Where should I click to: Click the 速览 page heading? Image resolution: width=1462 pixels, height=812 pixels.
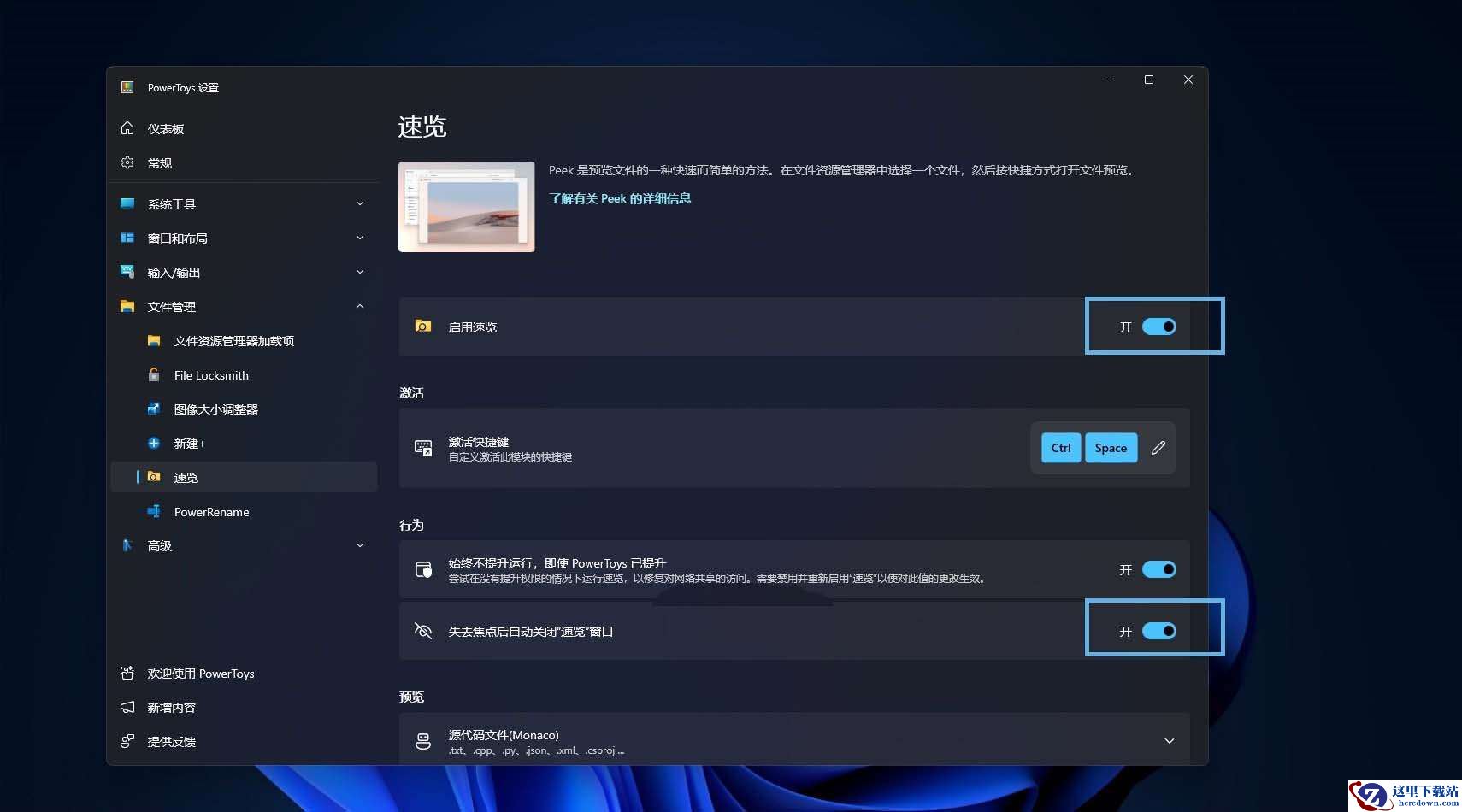(422, 127)
